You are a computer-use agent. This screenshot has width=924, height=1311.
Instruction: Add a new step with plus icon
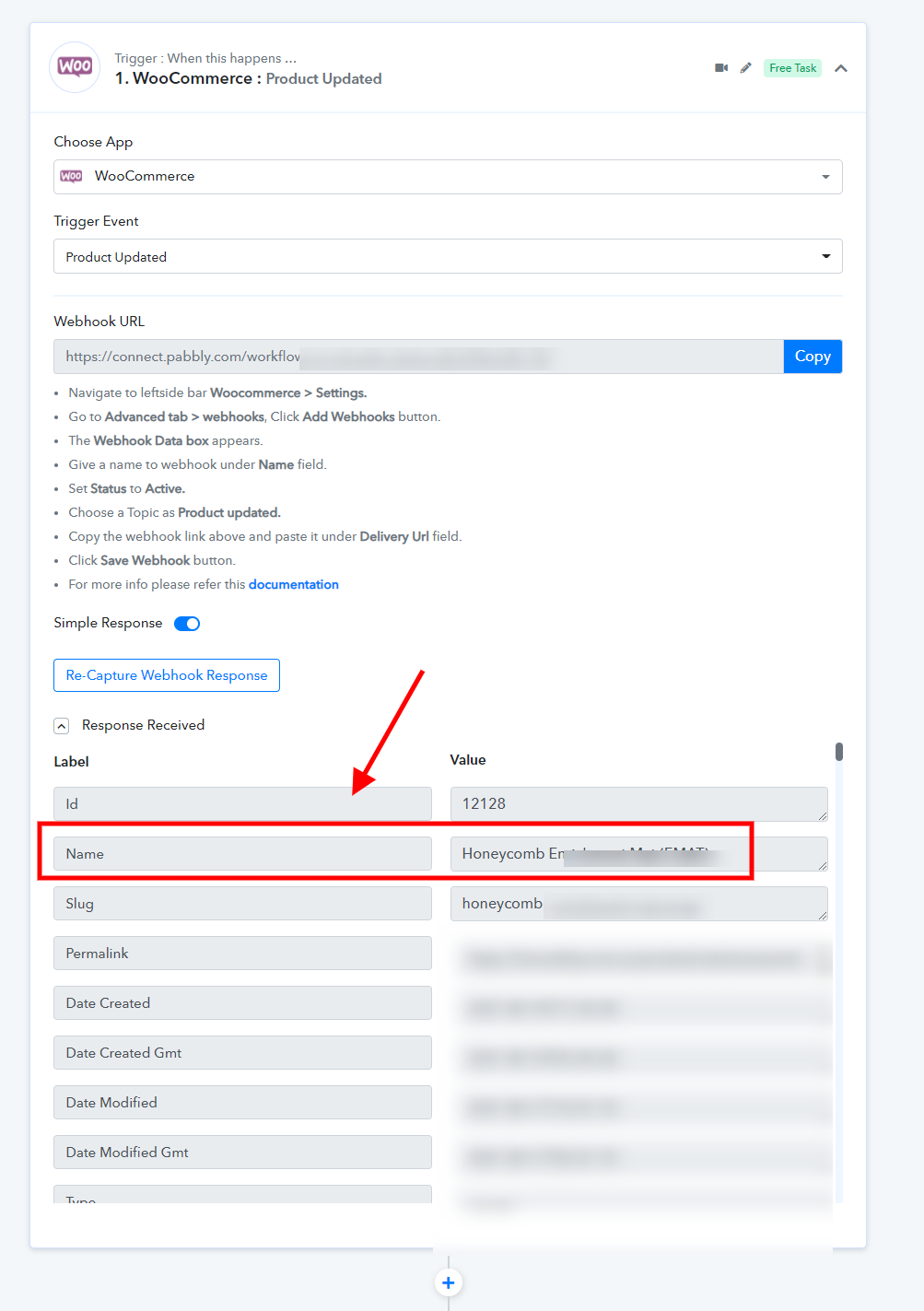[x=448, y=1282]
